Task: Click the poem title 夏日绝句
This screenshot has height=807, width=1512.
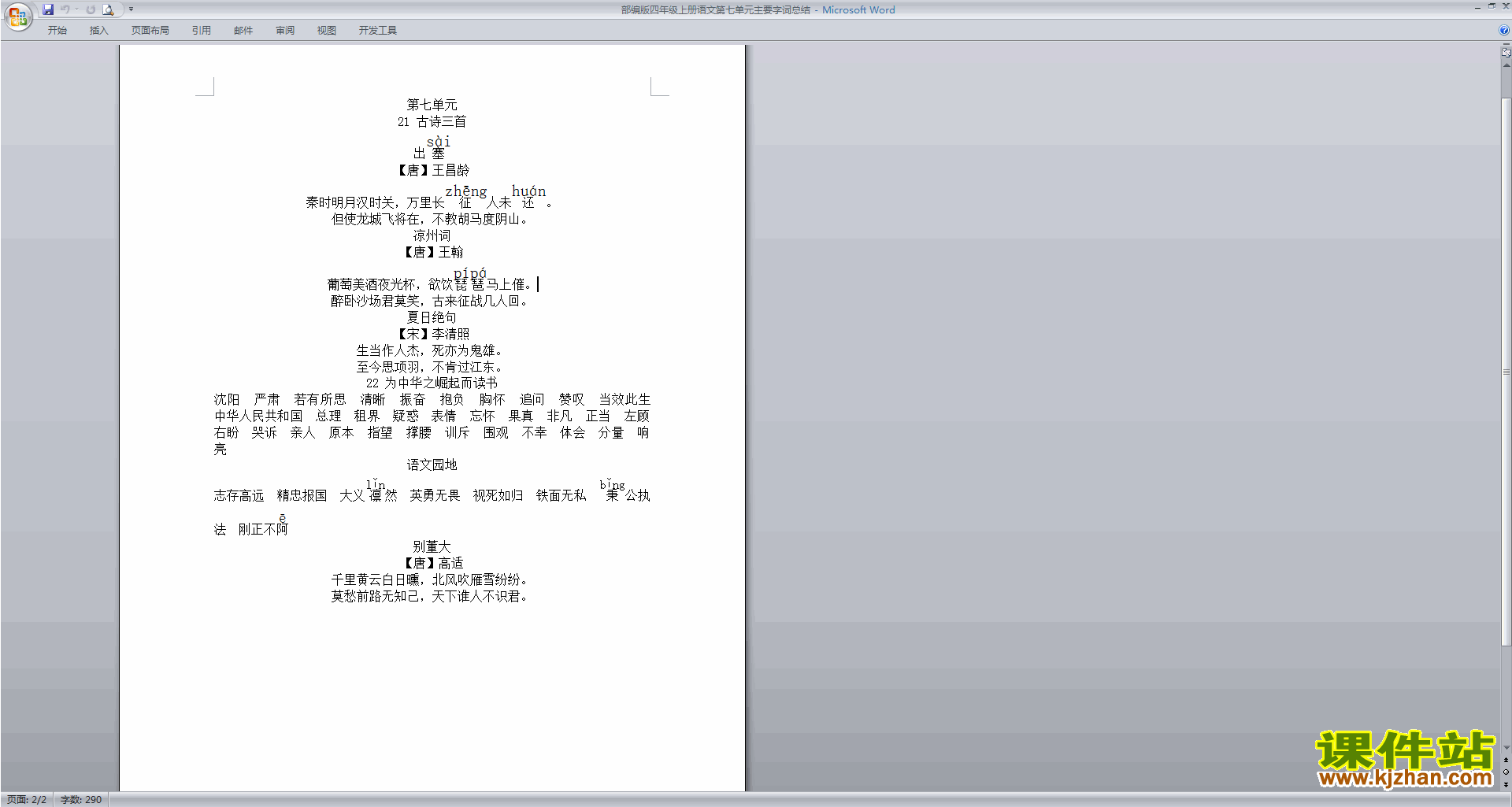Action: tap(432, 317)
